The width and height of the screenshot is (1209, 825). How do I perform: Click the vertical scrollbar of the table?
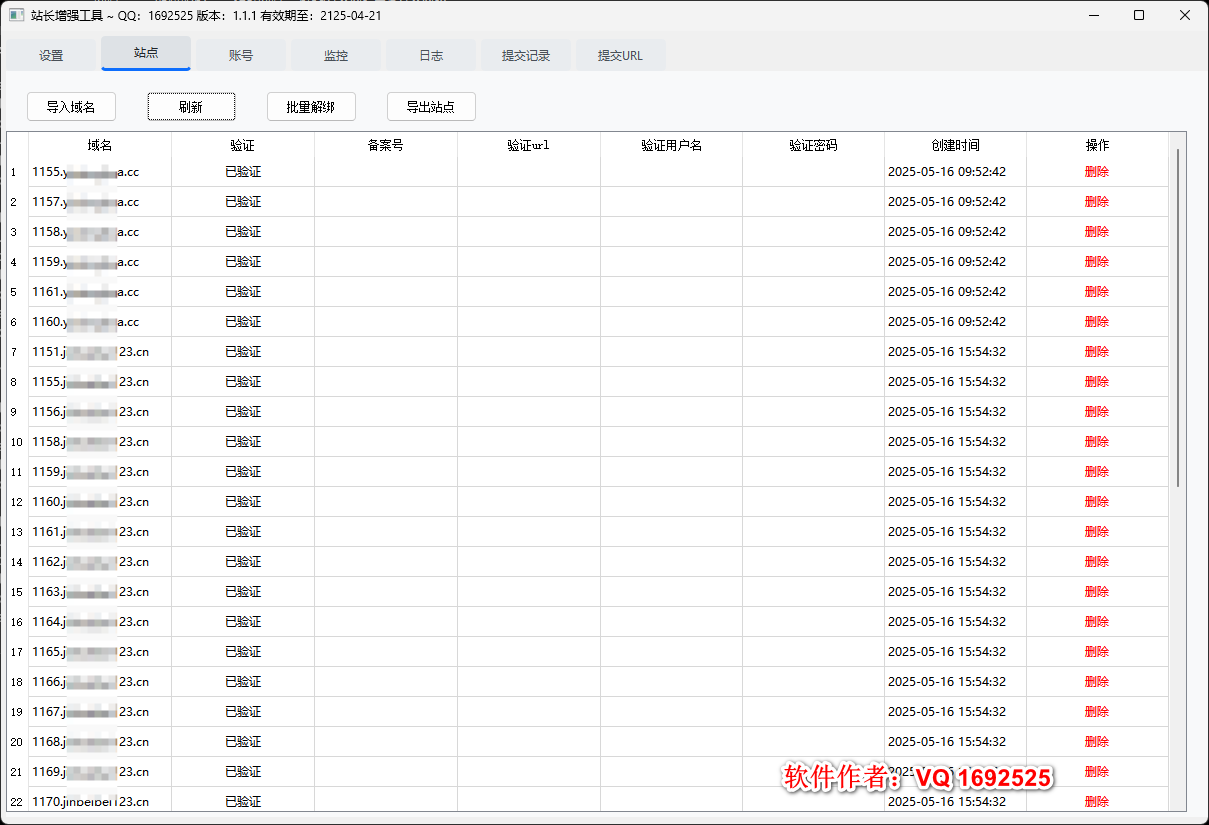click(1178, 320)
